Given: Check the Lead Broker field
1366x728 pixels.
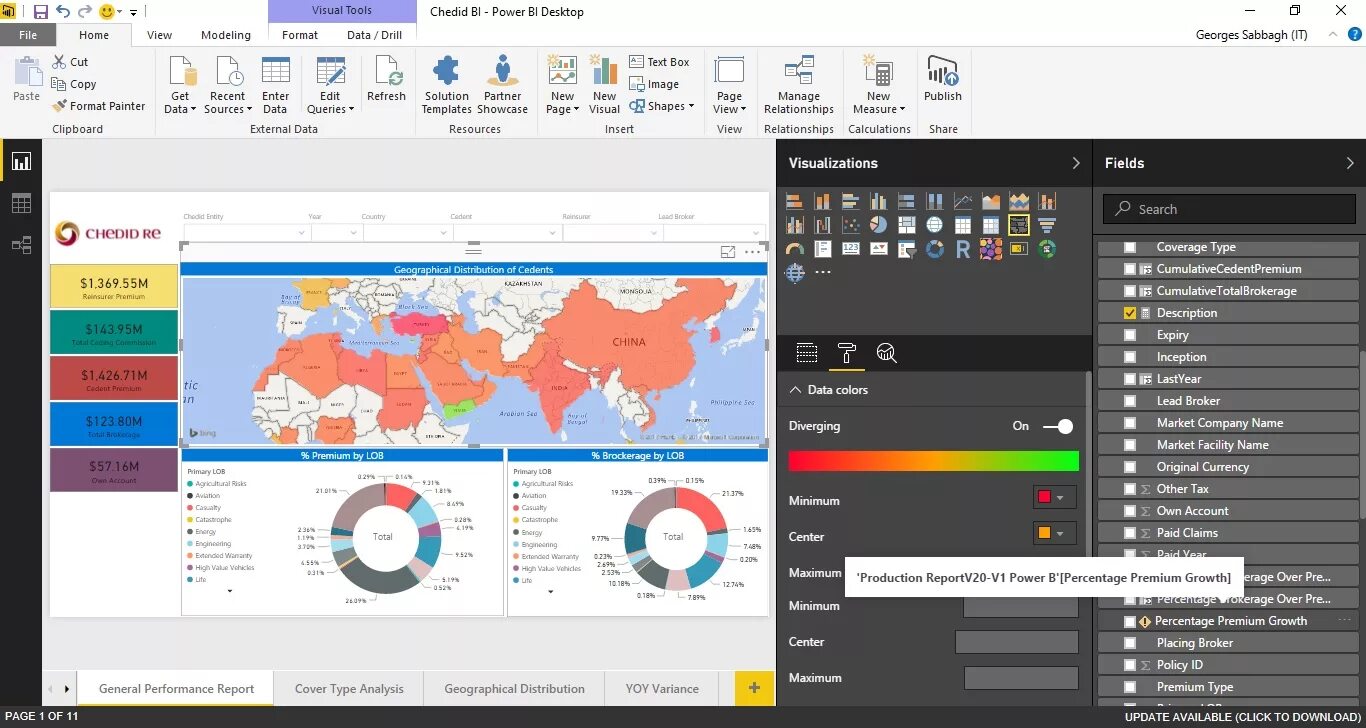Looking at the screenshot, I should pyautogui.click(x=1130, y=401).
